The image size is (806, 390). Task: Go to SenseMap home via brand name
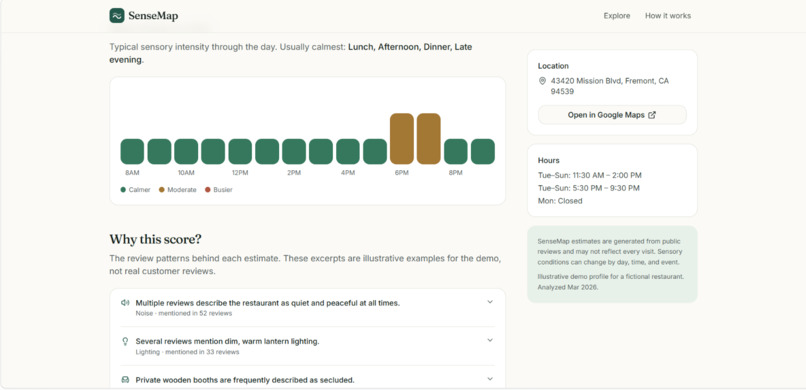click(x=153, y=16)
